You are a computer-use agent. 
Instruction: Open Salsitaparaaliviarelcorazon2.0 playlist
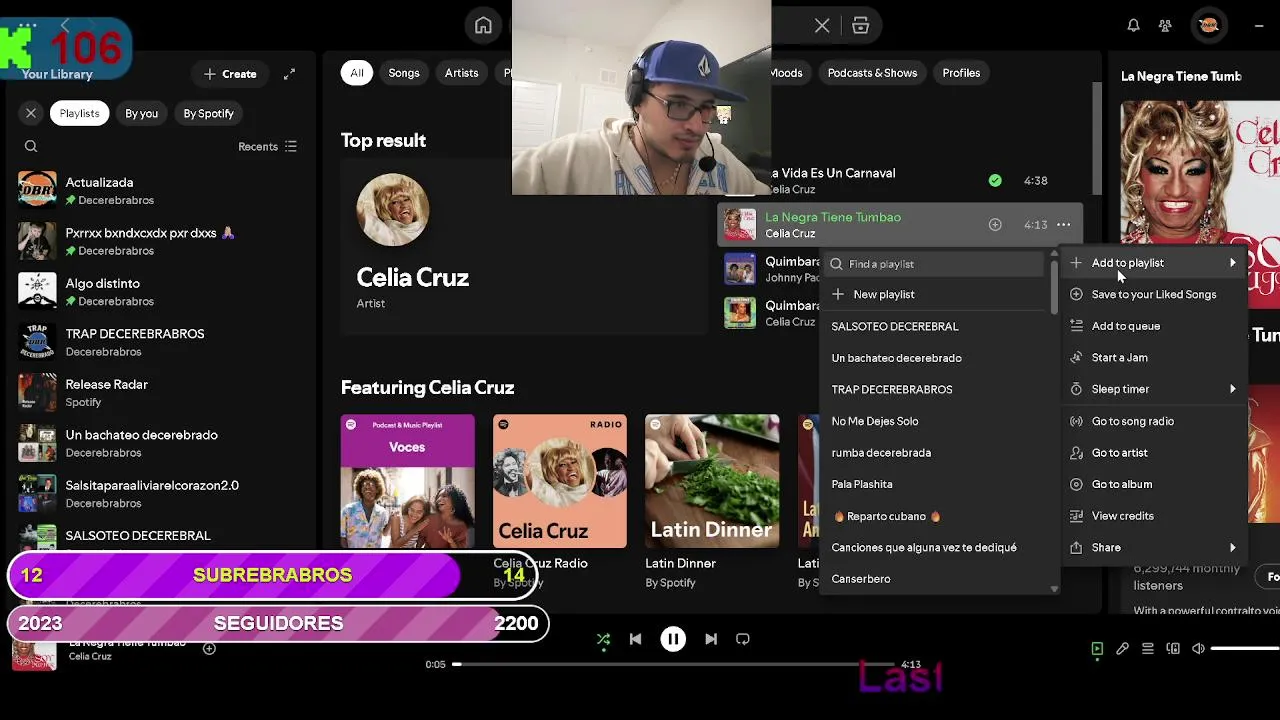160,494
